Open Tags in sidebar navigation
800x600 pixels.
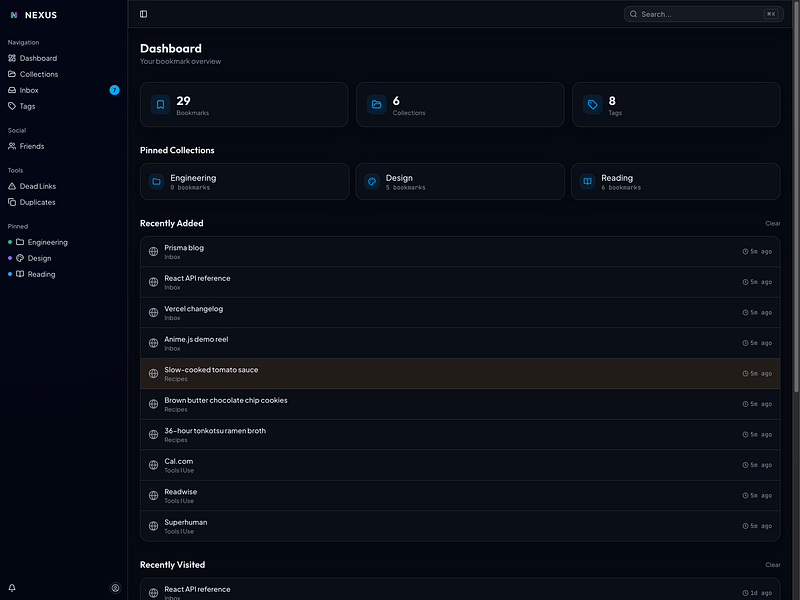[63, 106]
